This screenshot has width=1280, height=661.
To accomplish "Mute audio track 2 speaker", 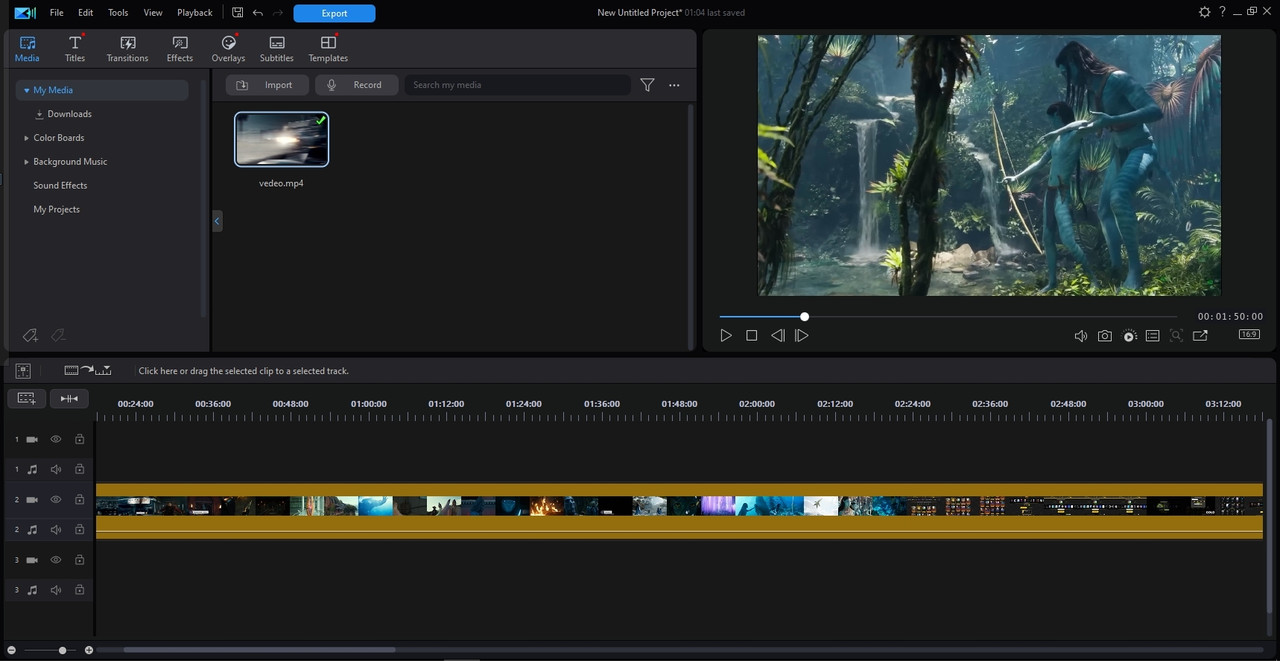I will (x=56, y=530).
